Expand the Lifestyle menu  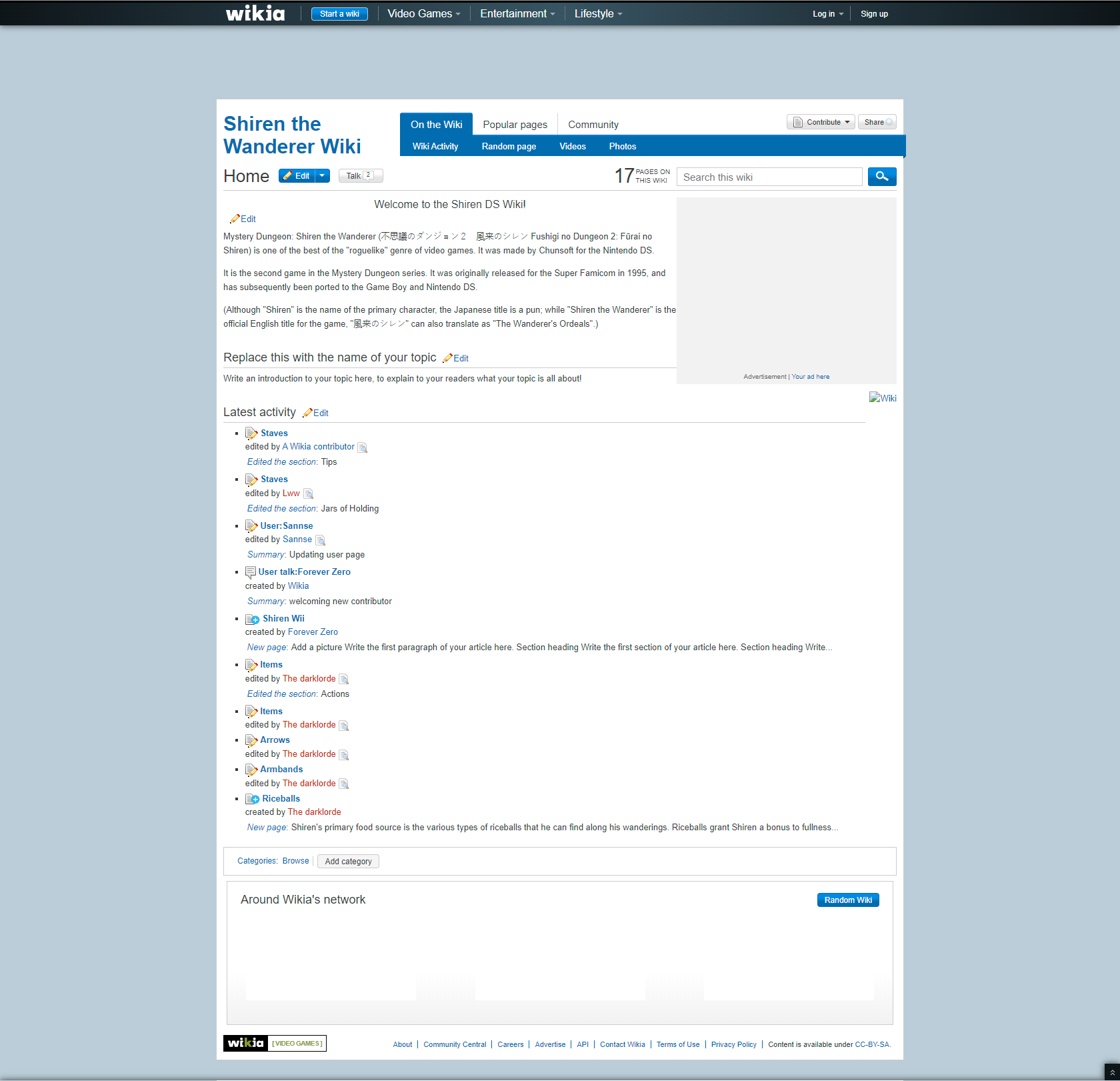pos(597,13)
